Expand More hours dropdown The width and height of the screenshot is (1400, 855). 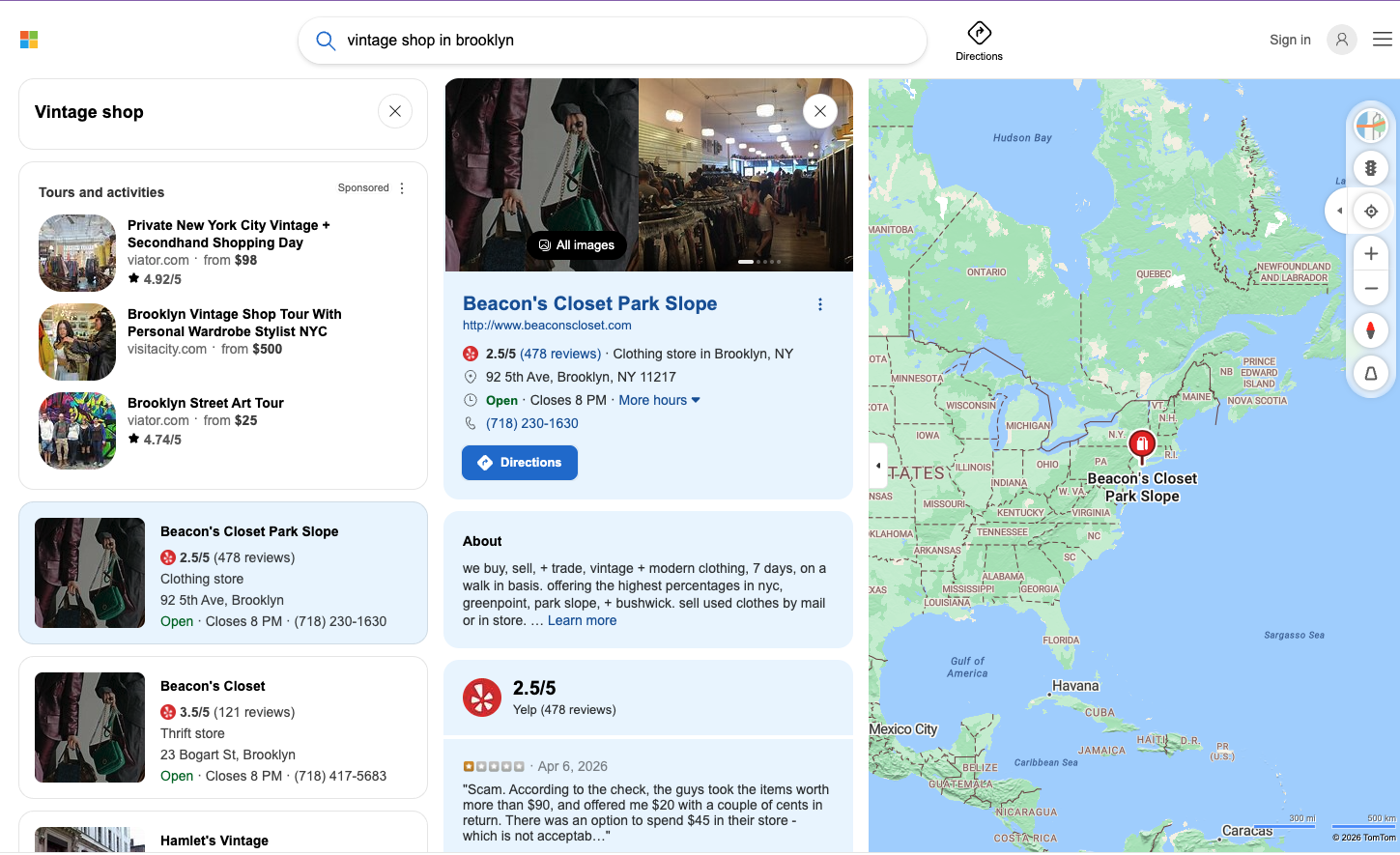click(x=659, y=400)
